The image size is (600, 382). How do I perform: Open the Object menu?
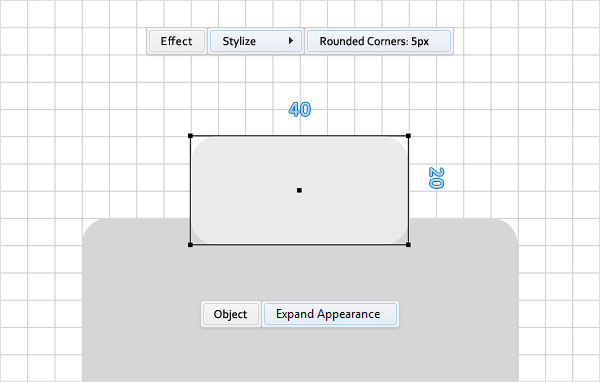[230, 314]
